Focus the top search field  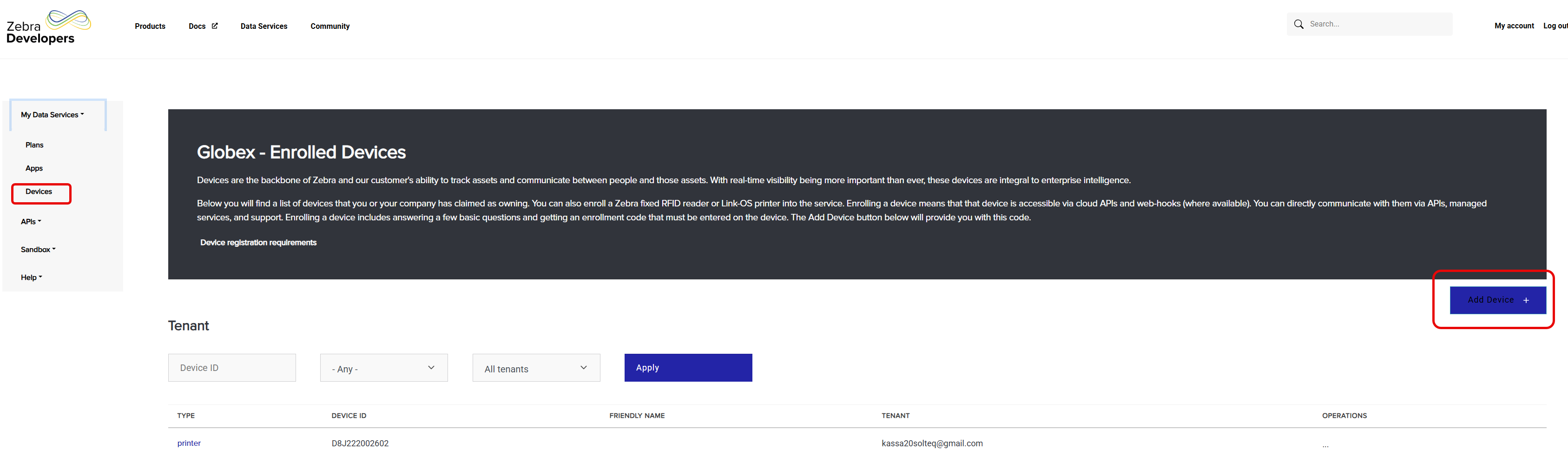tap(1377, 24)
